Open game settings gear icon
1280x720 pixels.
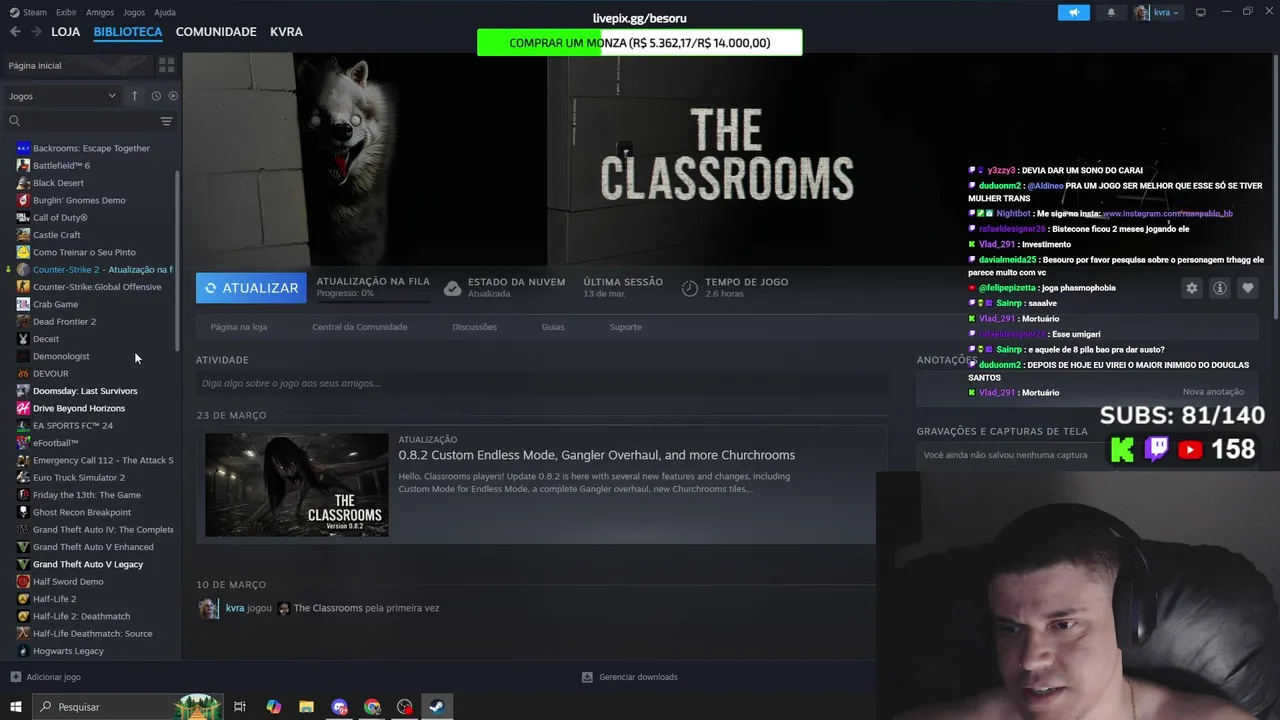pyautogui.click(x=1191, y=288)
